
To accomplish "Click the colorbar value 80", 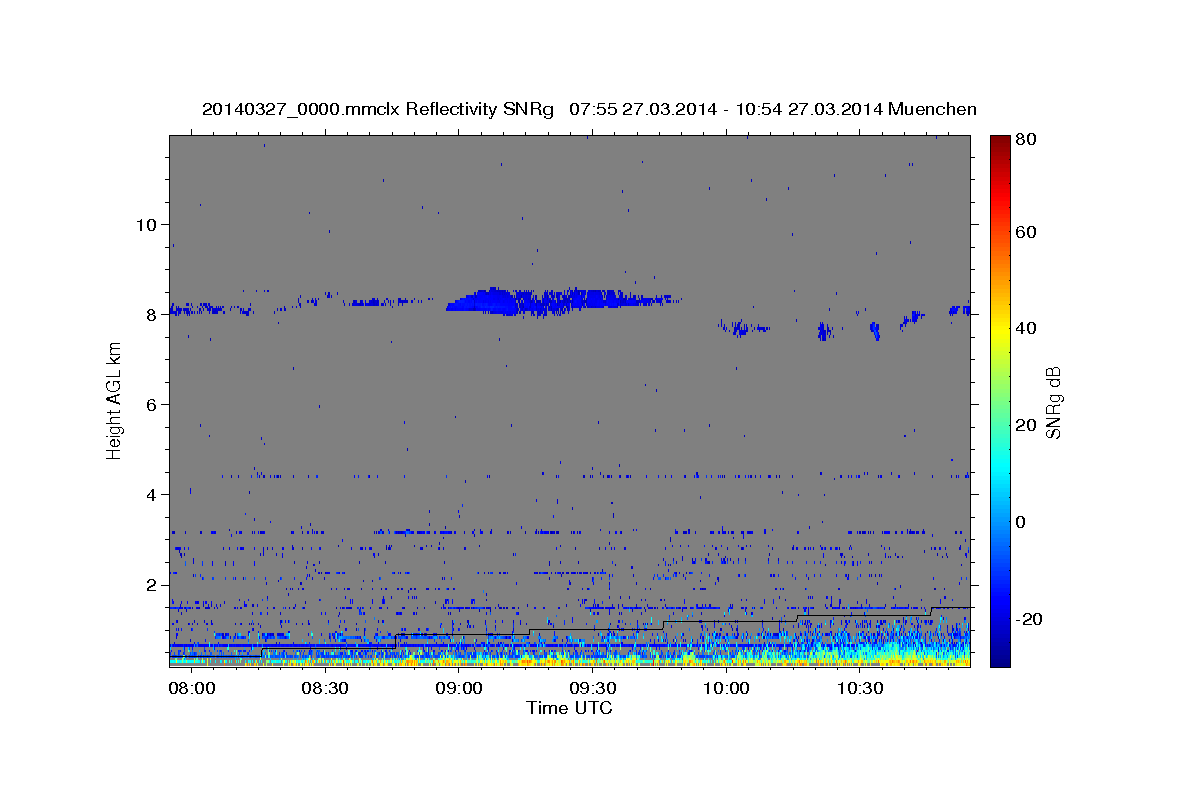I will (x=1028, y=140).
